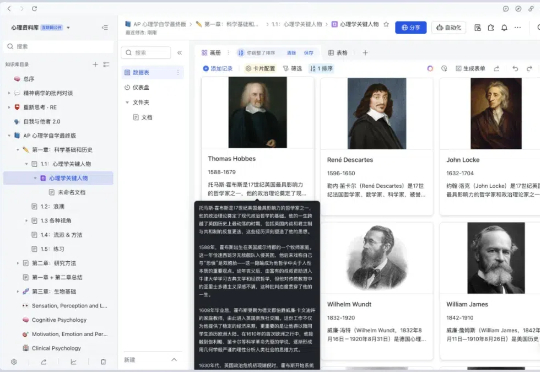Viewport: 540px width, 372px height.
Task: Open the statistics chart icon at sidebar bottom
Action: click(x=73, y=362)
